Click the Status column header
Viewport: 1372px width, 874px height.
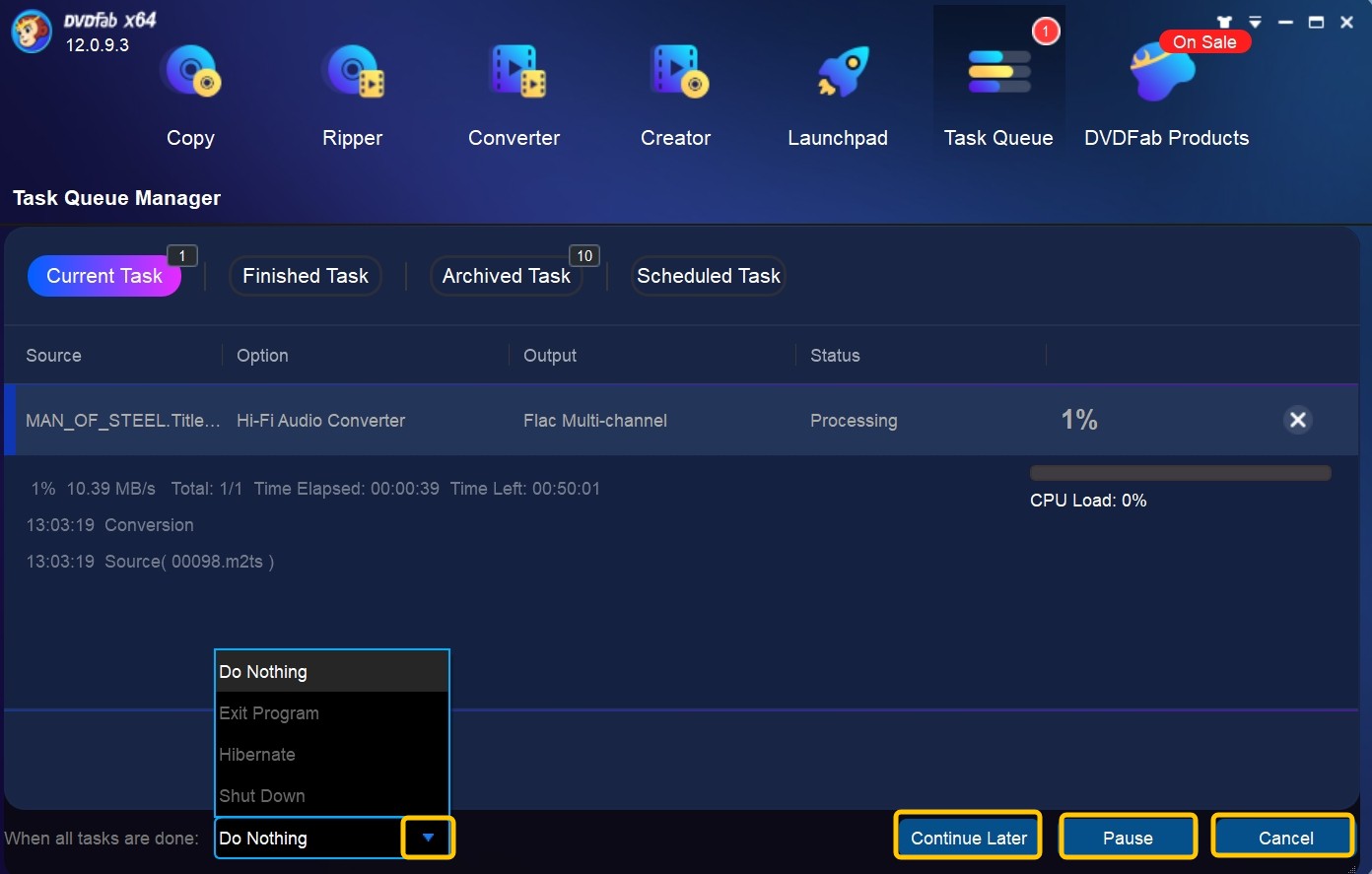(835, 356)
